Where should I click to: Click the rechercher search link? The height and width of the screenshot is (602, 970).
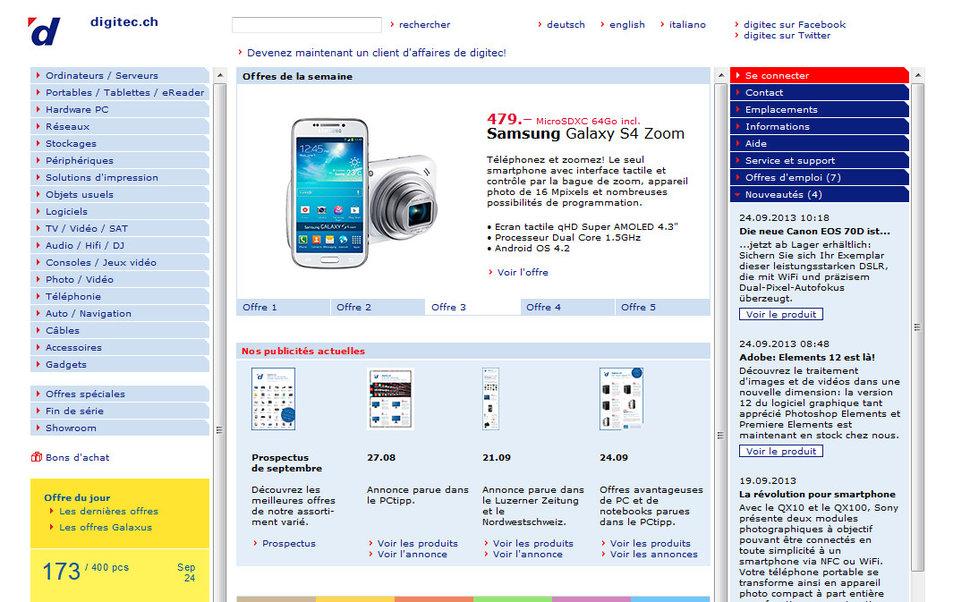424,25
